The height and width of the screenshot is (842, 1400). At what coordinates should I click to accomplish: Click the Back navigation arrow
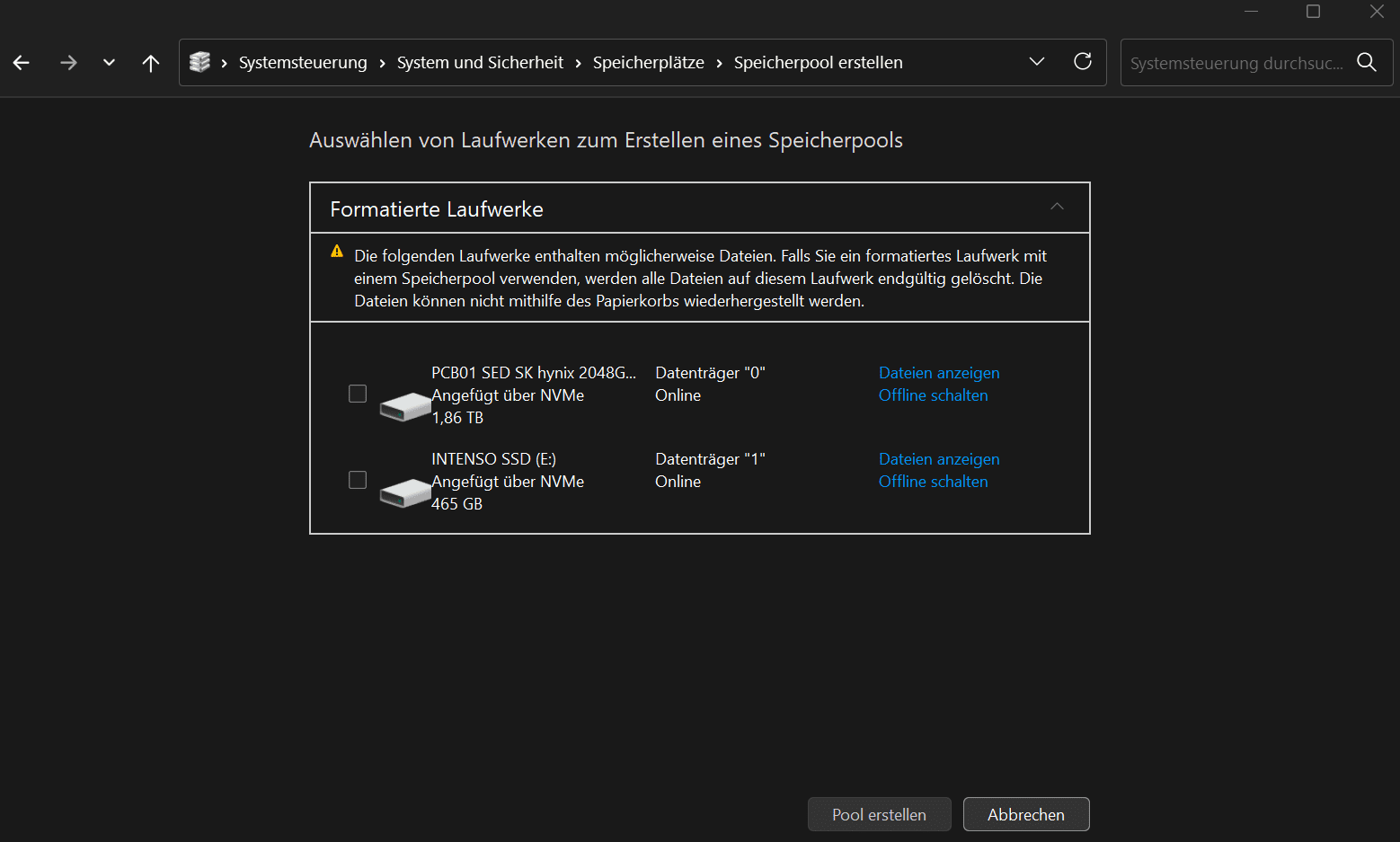(x=22, y=63)
